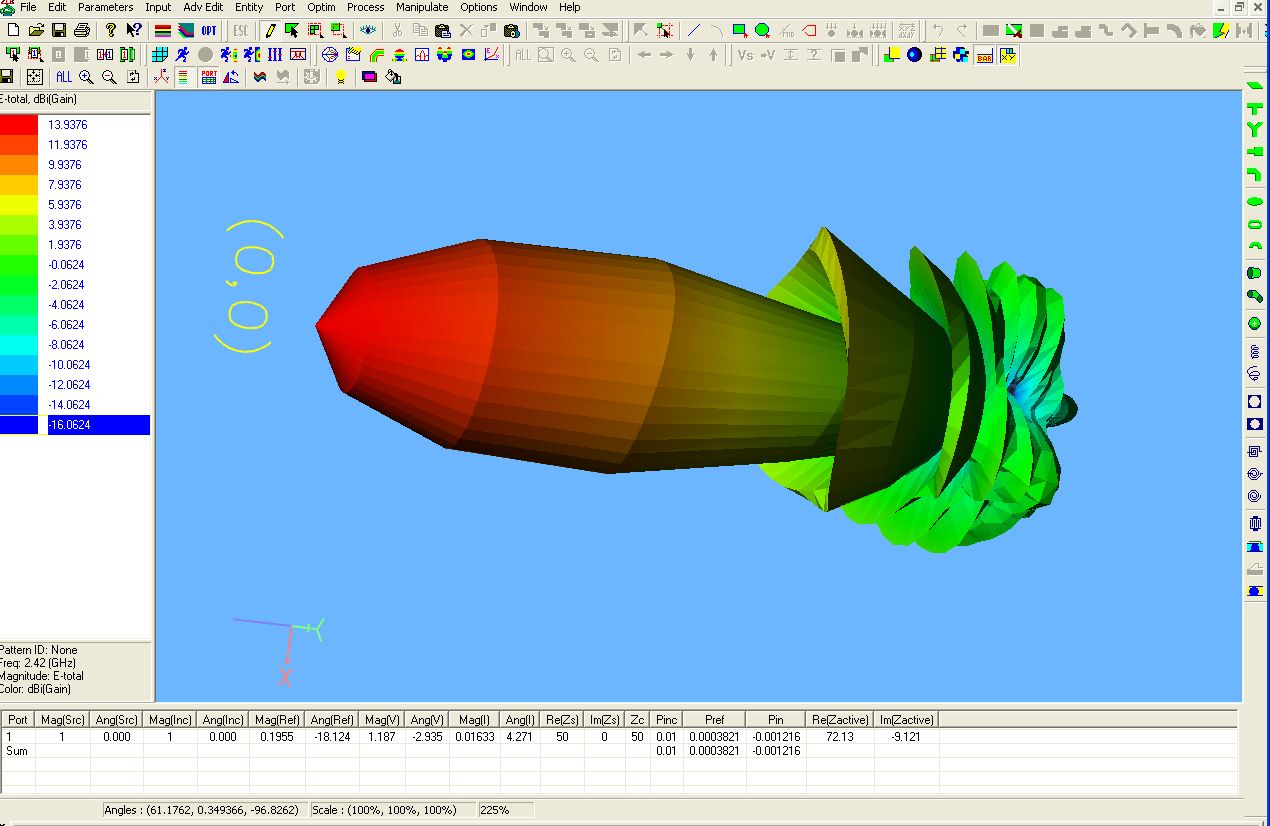Select the line drawing tool

pyautogui.click(x=693, y=31)
